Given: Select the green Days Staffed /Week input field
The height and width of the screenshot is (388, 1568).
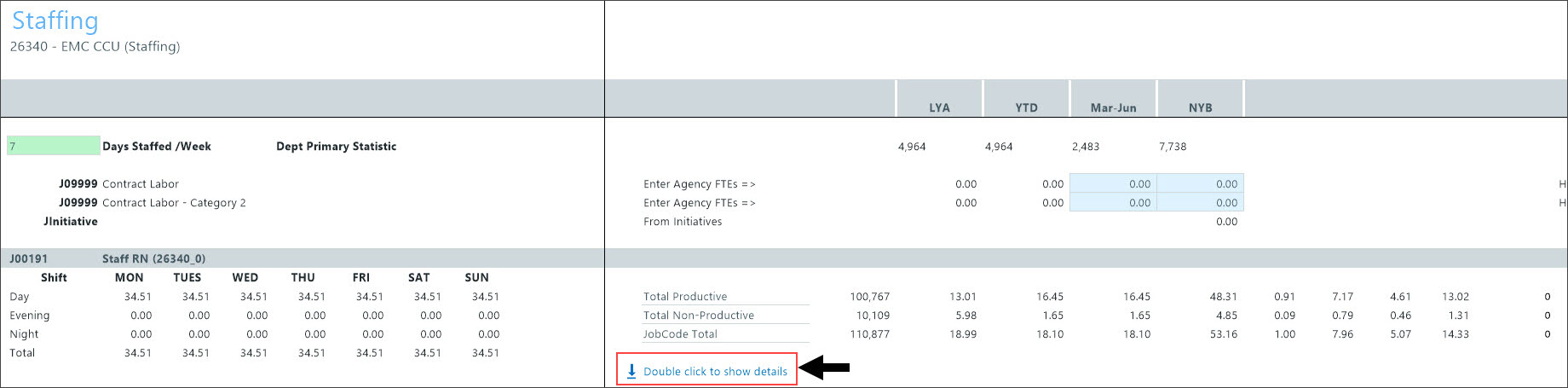Looking at the screenshot, I should pyautogui.click(x=53, y=146).
